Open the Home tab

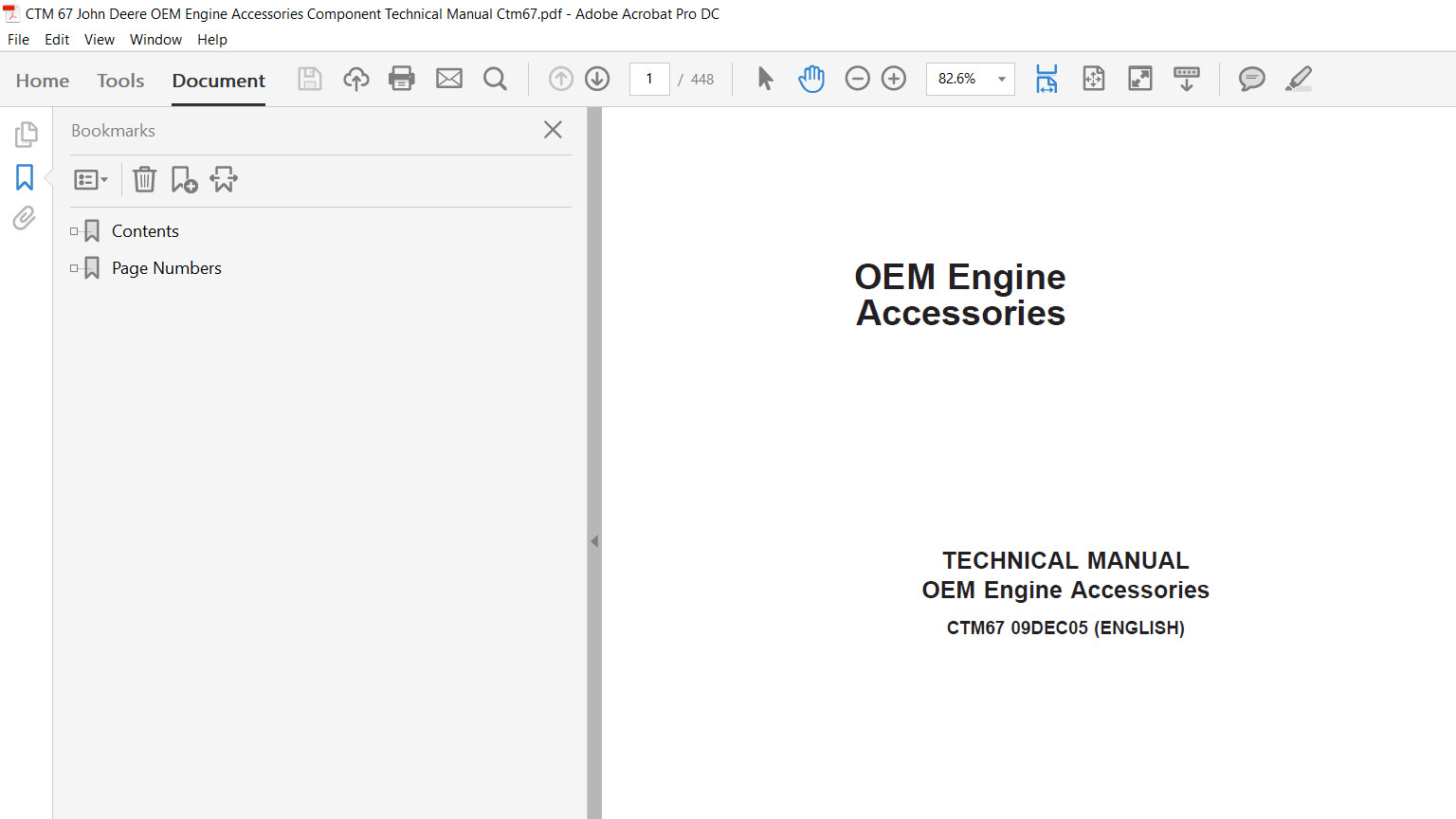[43, 81]
